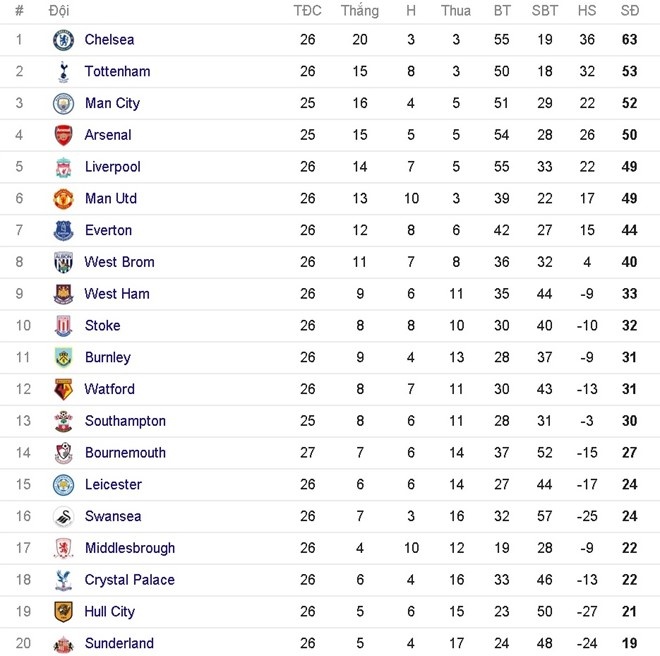Open the West Ham team link
This screenshot has width=660, height=656.
coord(117,294)
